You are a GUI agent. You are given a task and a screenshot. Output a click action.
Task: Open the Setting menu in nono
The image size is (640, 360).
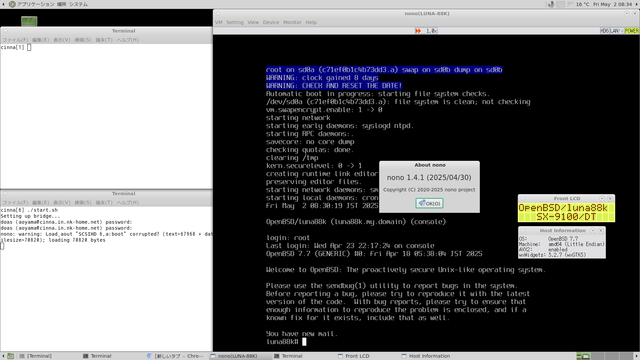(235, 22)
